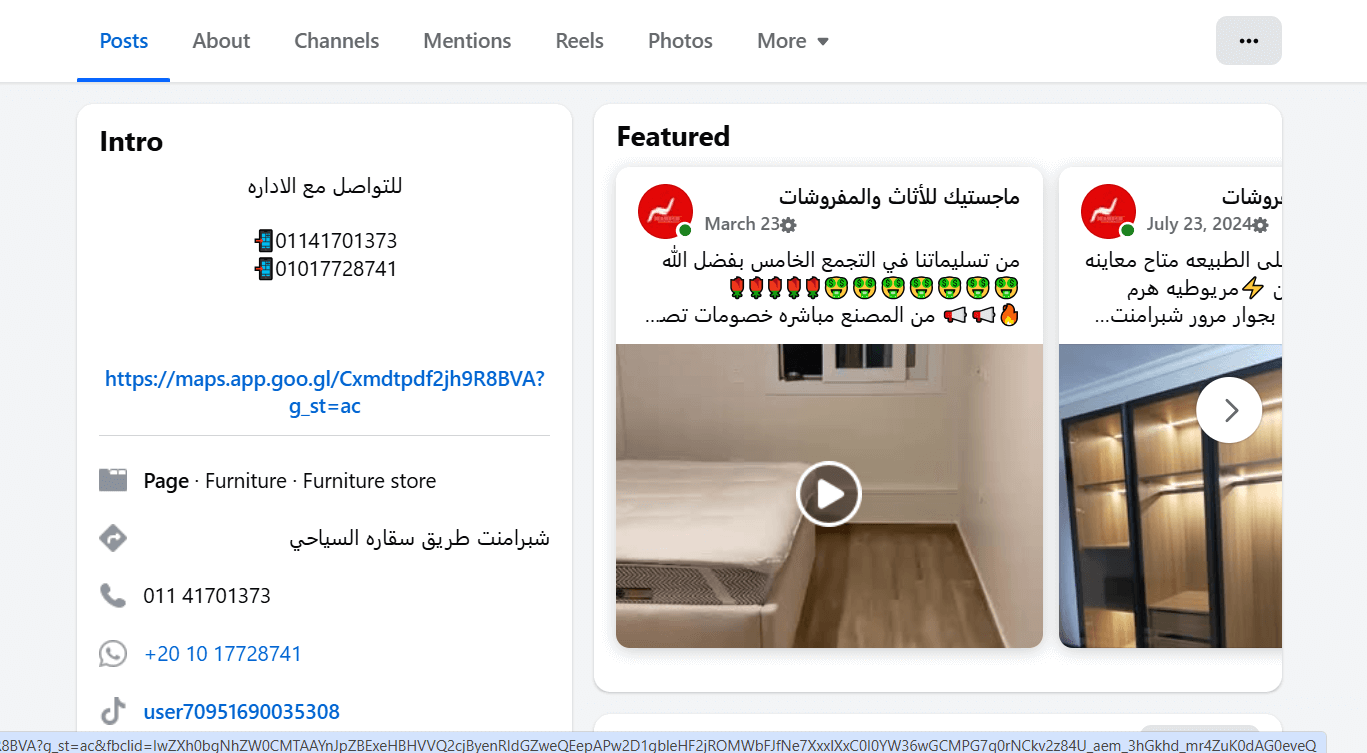Click the phone icon next to 011 41701373
The image size is (1367, 753).
click(x=113, y=595)
